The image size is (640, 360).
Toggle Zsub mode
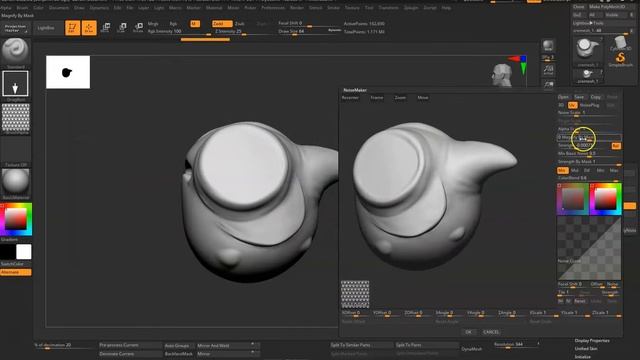pos(240,24)
